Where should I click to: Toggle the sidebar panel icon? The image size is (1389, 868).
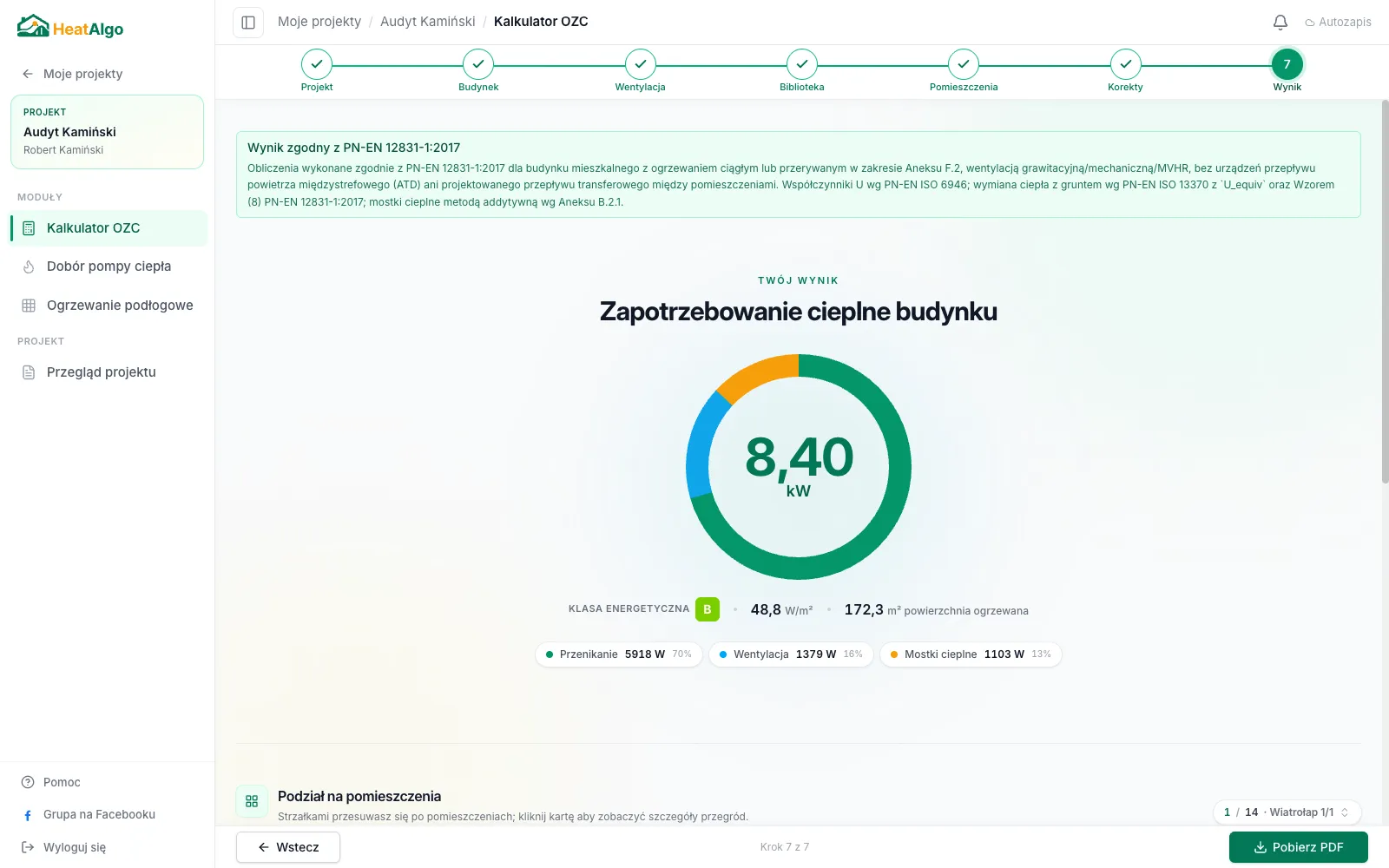248,23
